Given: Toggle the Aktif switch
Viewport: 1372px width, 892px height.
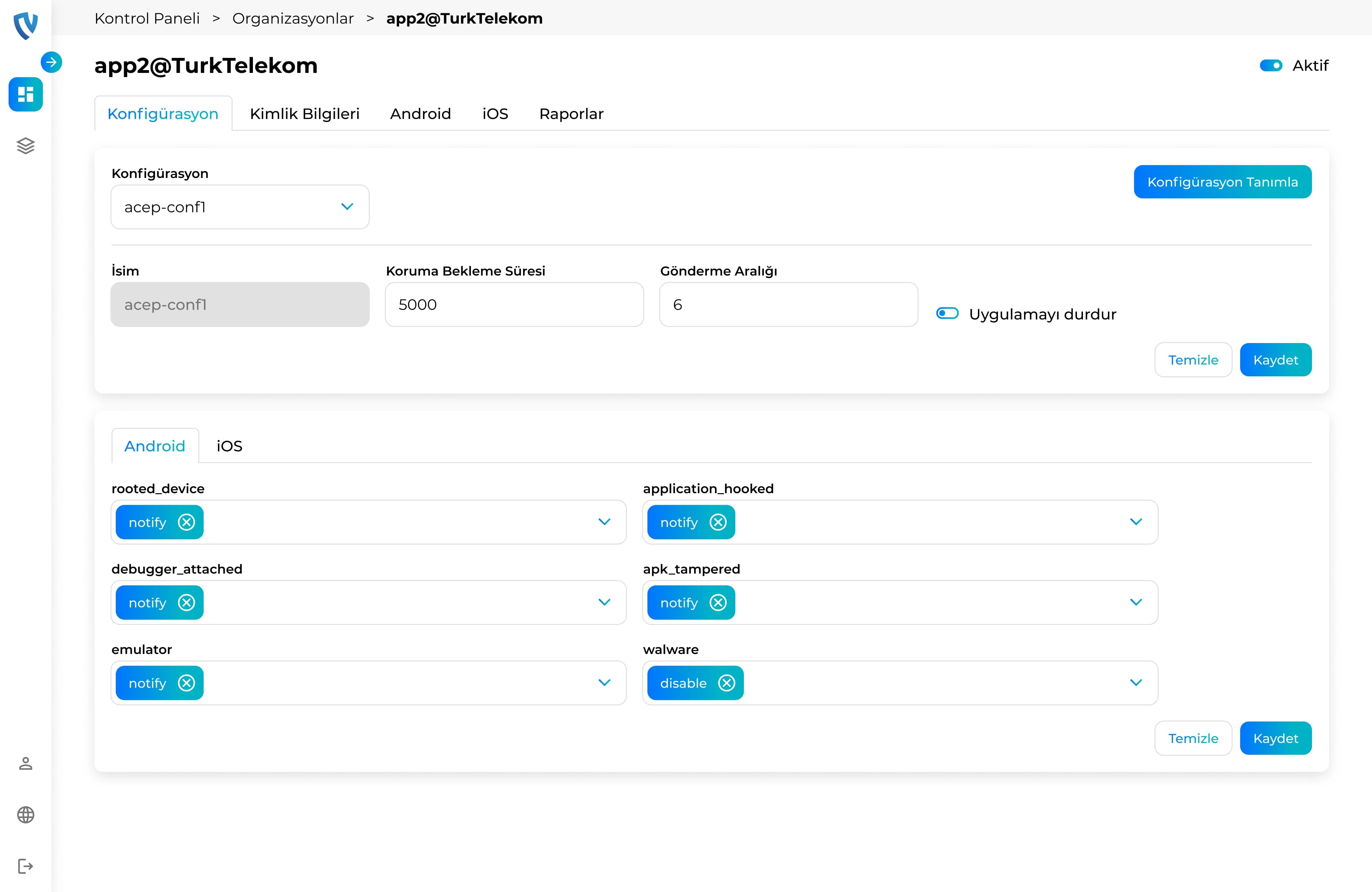Looking at the screenshot, I should point(1271,66).
